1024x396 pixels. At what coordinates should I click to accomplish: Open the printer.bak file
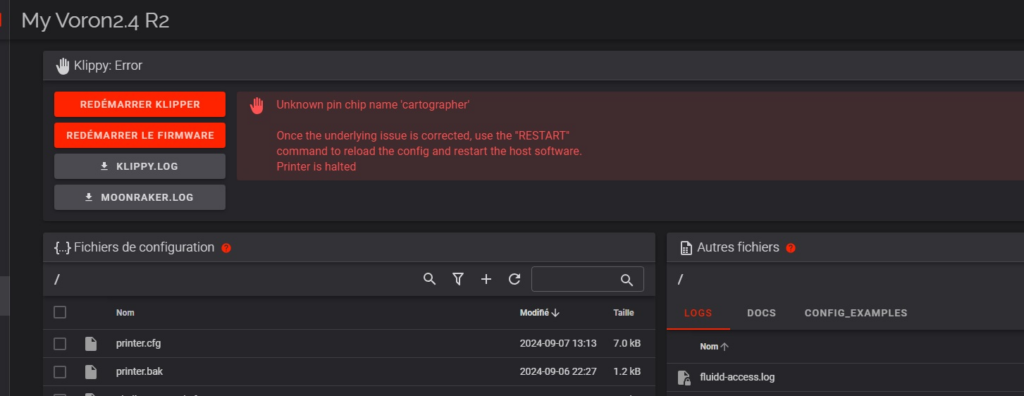(139, 372)
